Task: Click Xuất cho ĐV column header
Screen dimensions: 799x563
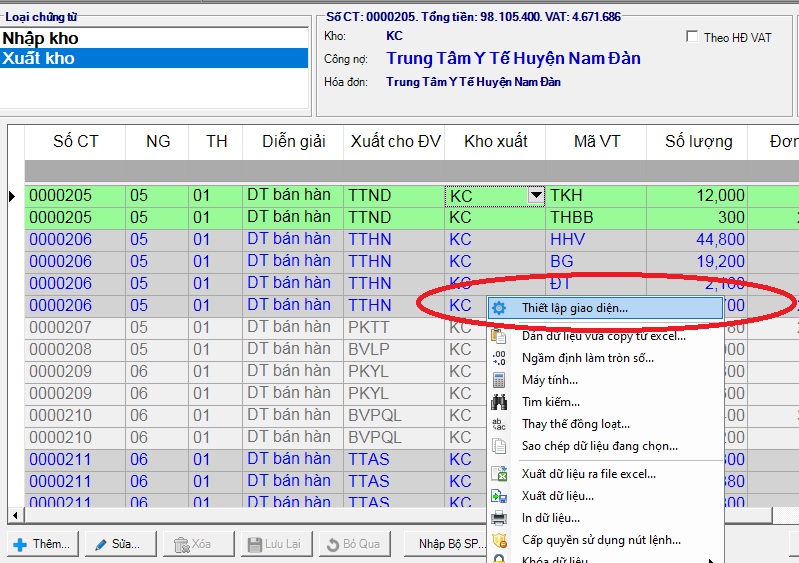Action: 395,142
